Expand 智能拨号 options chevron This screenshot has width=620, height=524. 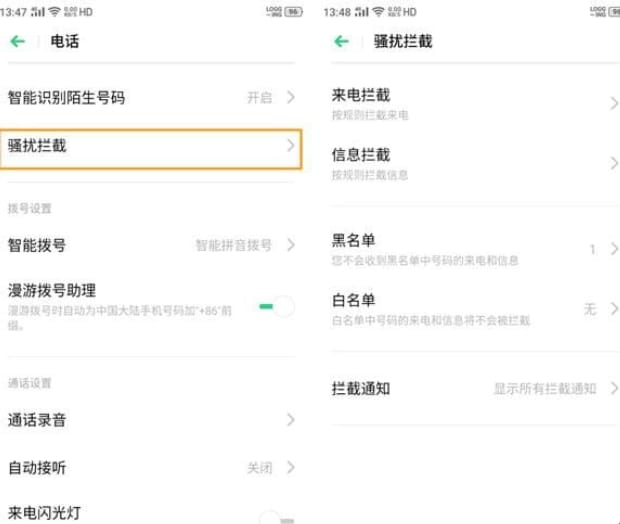(x=290, y=244)
